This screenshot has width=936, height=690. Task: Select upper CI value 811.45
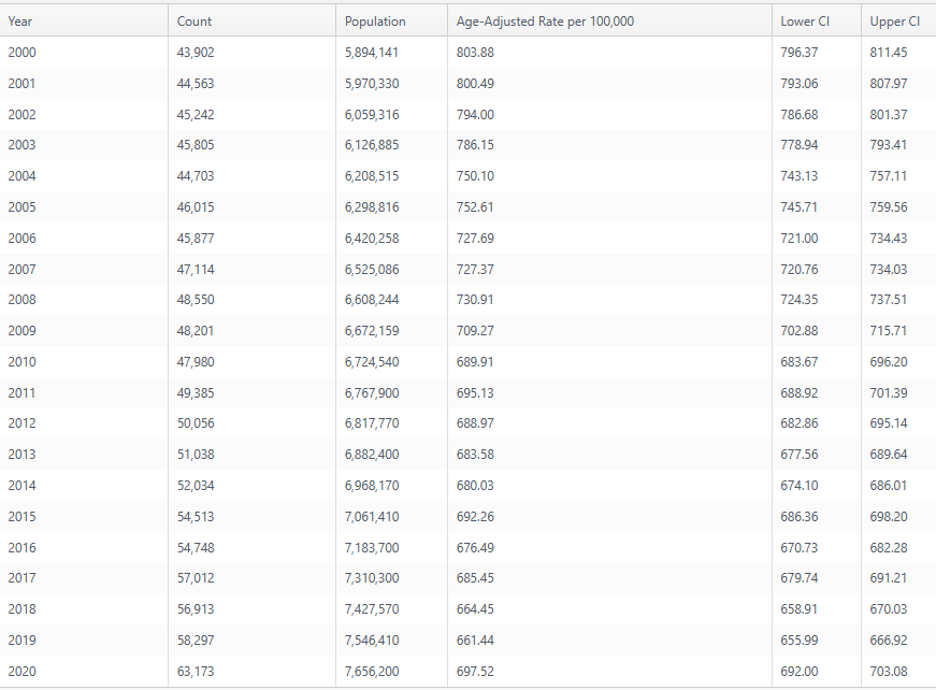[x=888, y=53]
